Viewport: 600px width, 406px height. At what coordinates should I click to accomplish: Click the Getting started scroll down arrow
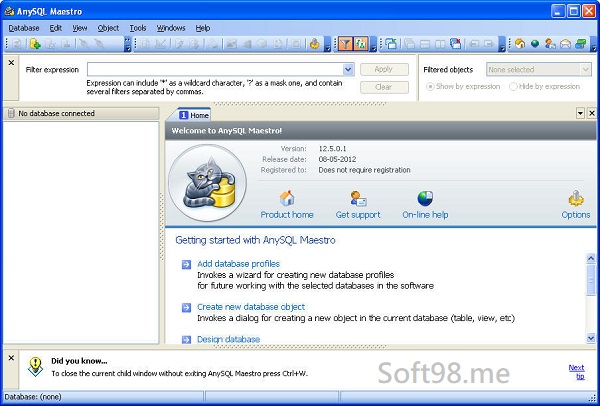591,338
